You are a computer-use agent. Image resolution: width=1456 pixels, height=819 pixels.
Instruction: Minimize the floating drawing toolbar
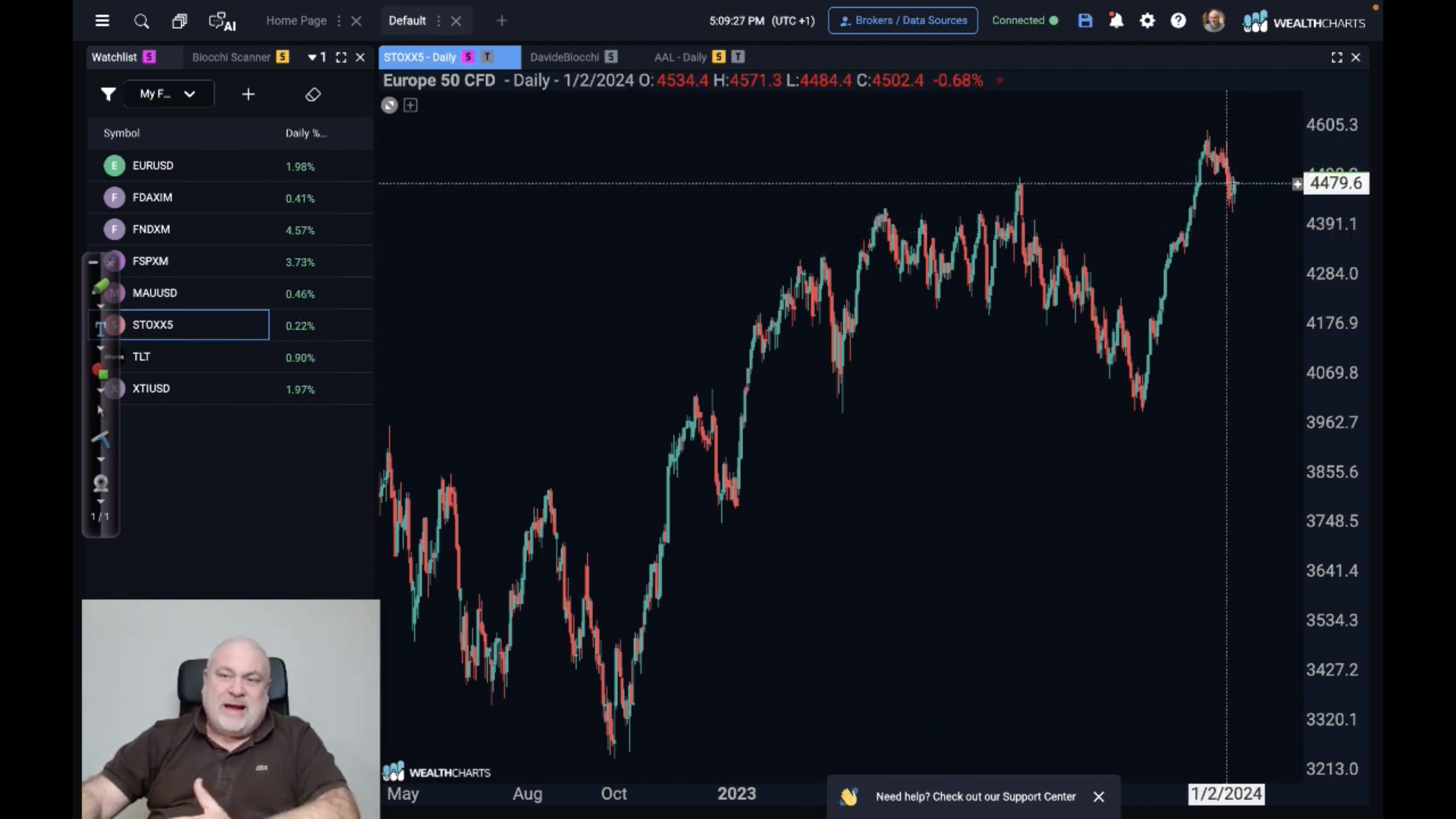tap(93, 262)
